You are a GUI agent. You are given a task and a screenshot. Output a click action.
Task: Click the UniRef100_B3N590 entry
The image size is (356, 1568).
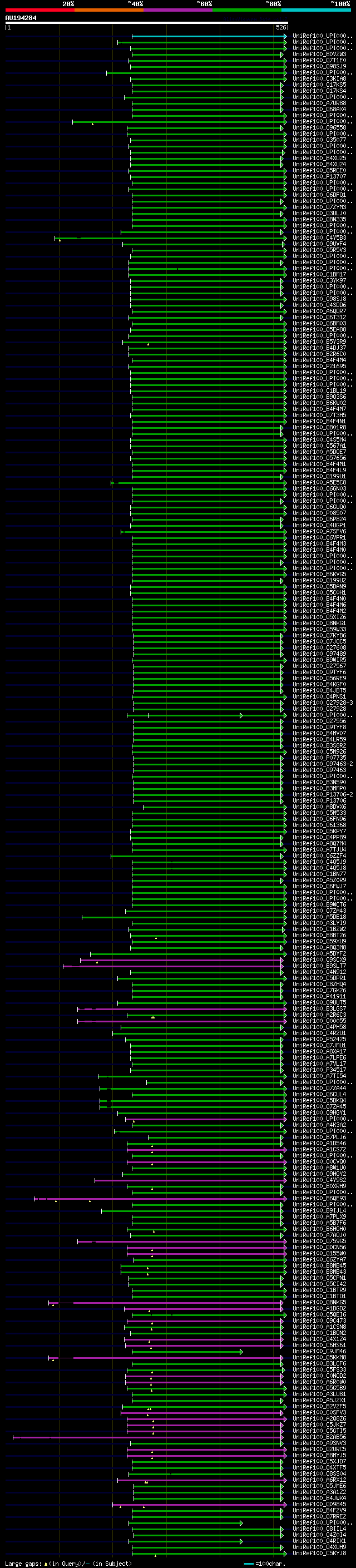click(319, 782)
